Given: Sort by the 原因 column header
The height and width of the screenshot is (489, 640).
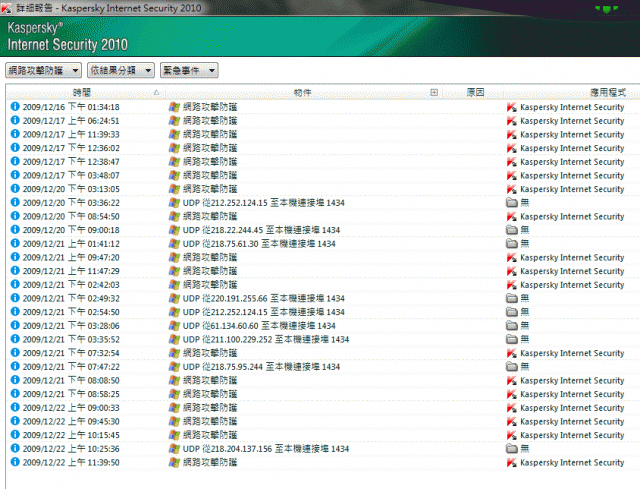Looking at the screenshot, I should (475, 93).
